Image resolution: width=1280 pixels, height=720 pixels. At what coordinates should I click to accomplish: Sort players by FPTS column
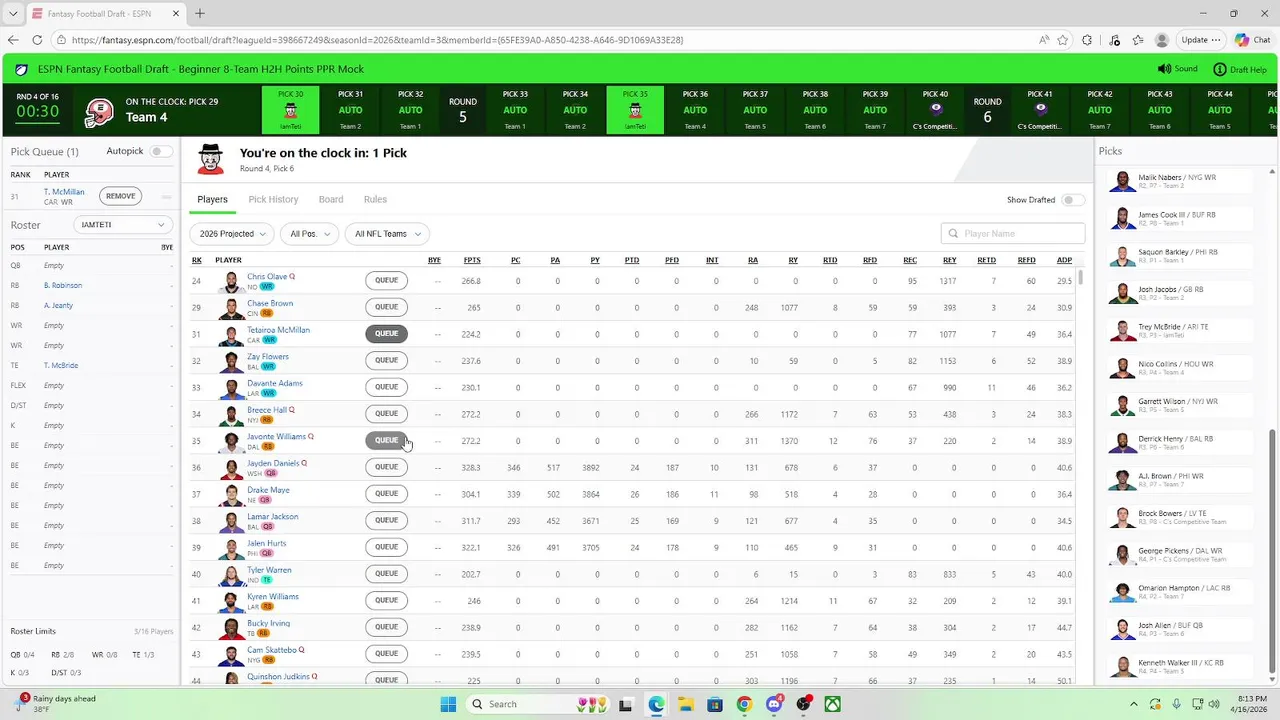click(x=472, y=260)
